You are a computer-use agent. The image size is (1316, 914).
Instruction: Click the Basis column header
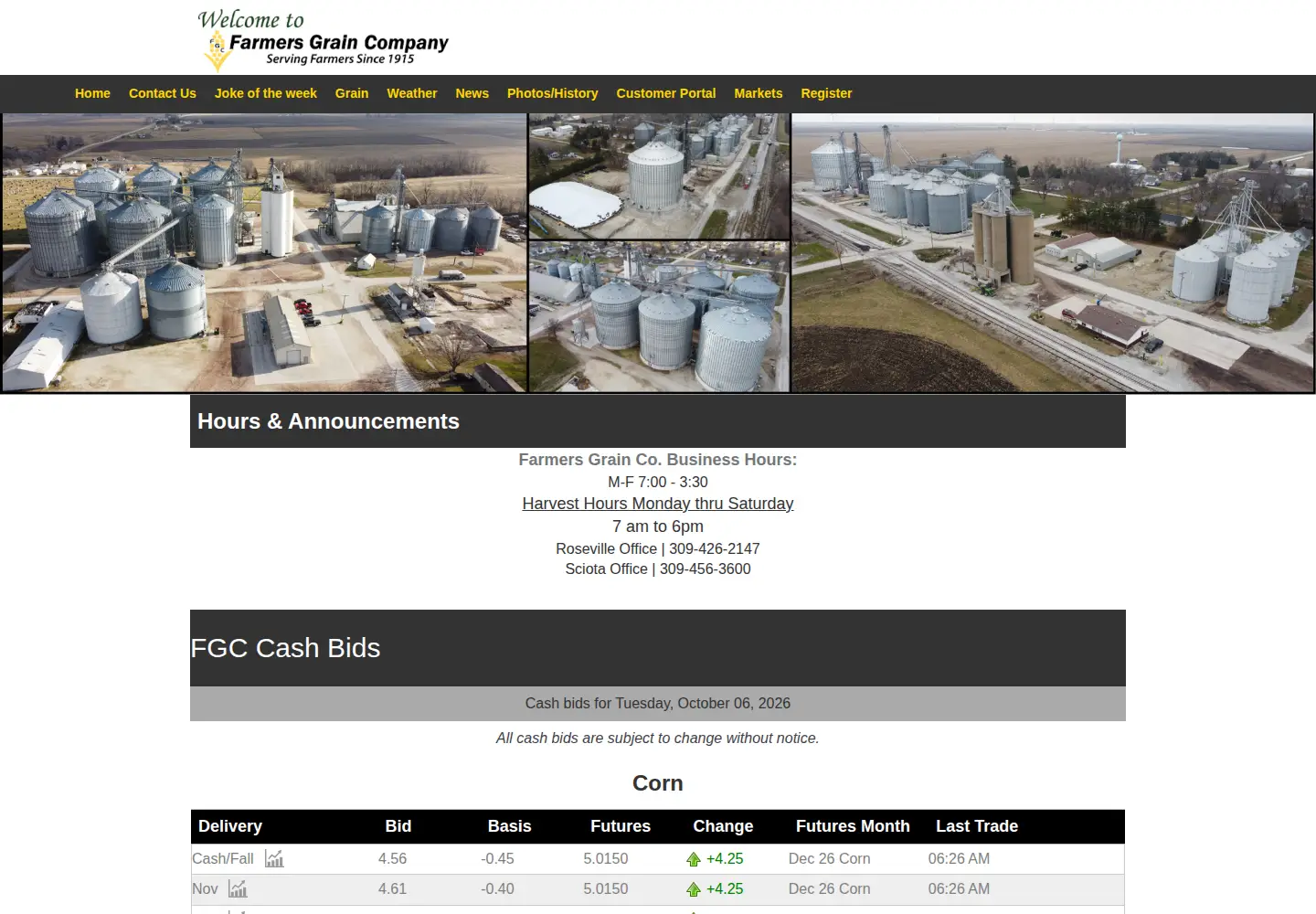tap(509, 826)
